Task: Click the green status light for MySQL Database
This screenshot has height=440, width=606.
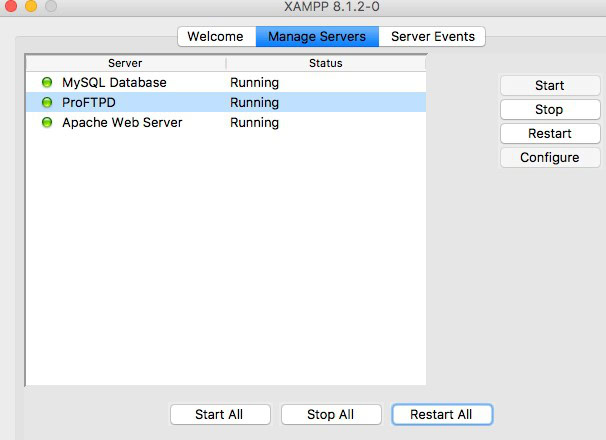Action: click(47, 82)
